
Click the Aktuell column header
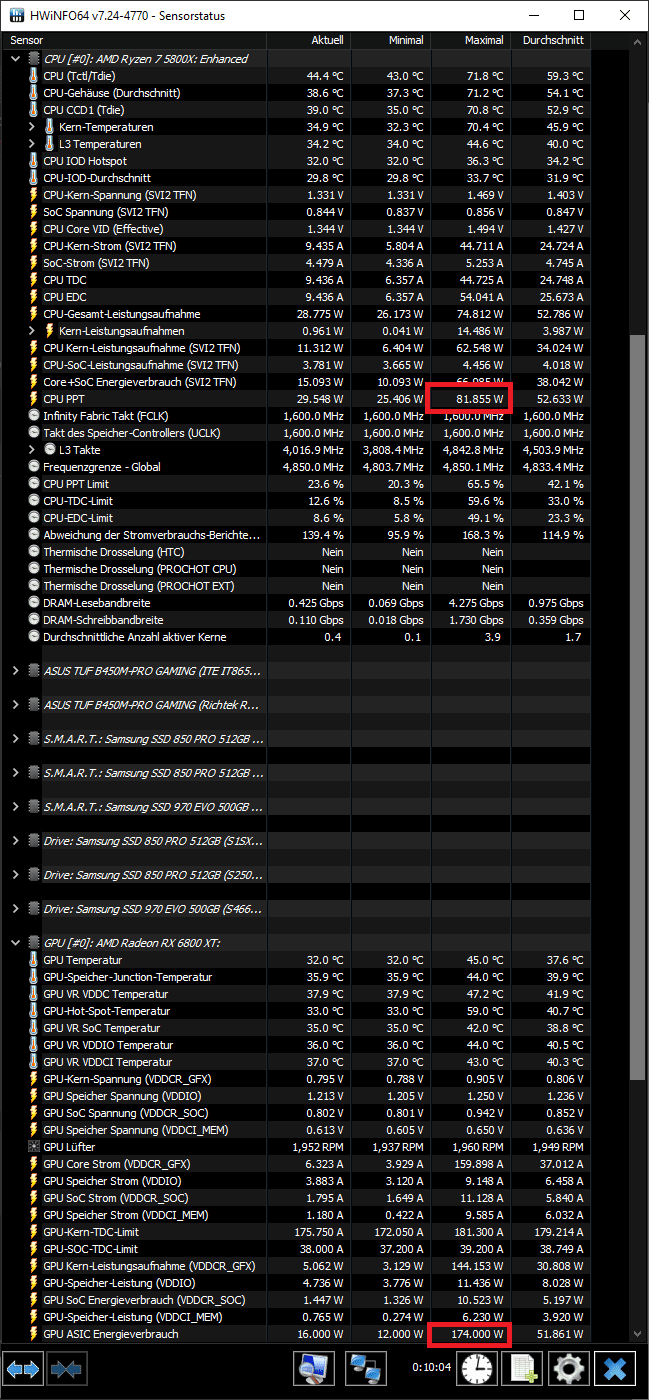point(310,41)
